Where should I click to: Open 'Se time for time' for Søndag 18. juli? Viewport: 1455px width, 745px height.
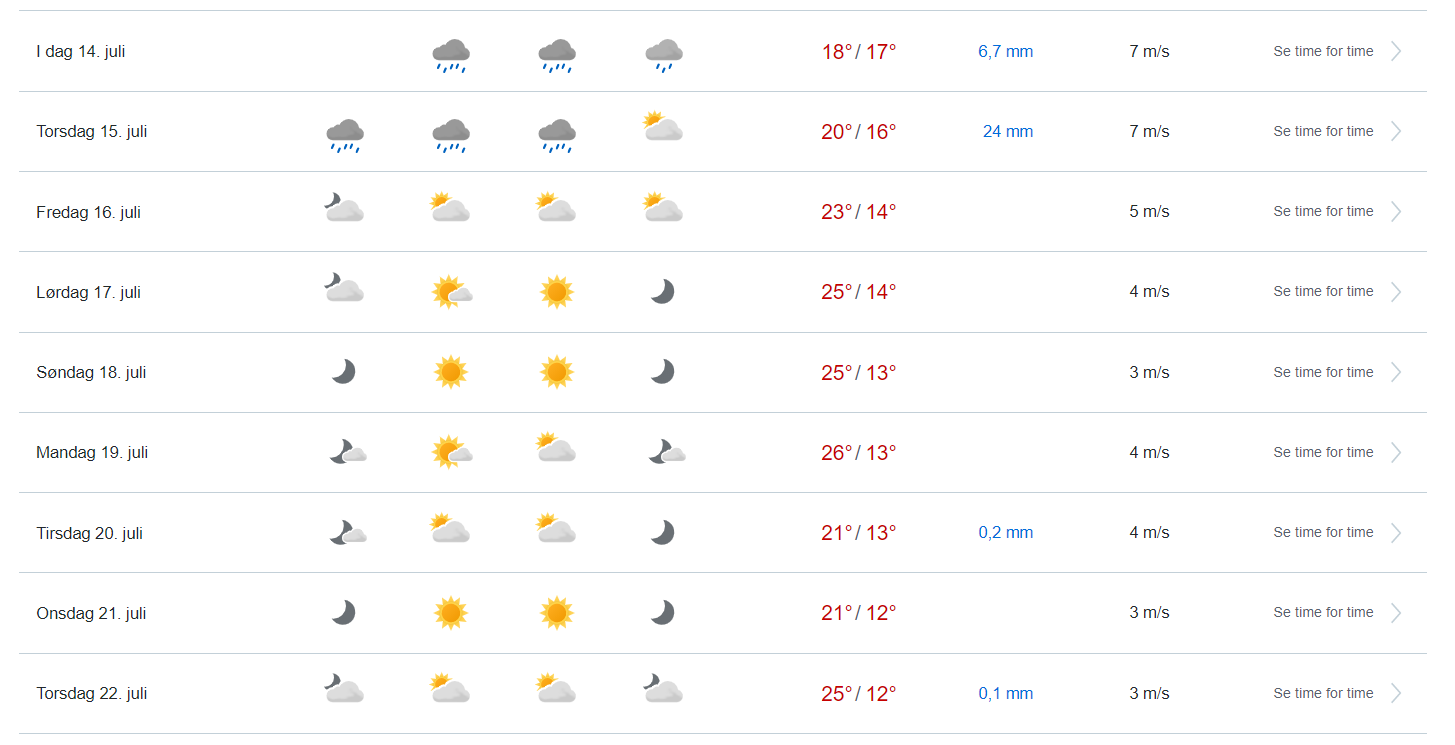(1323, 372)
